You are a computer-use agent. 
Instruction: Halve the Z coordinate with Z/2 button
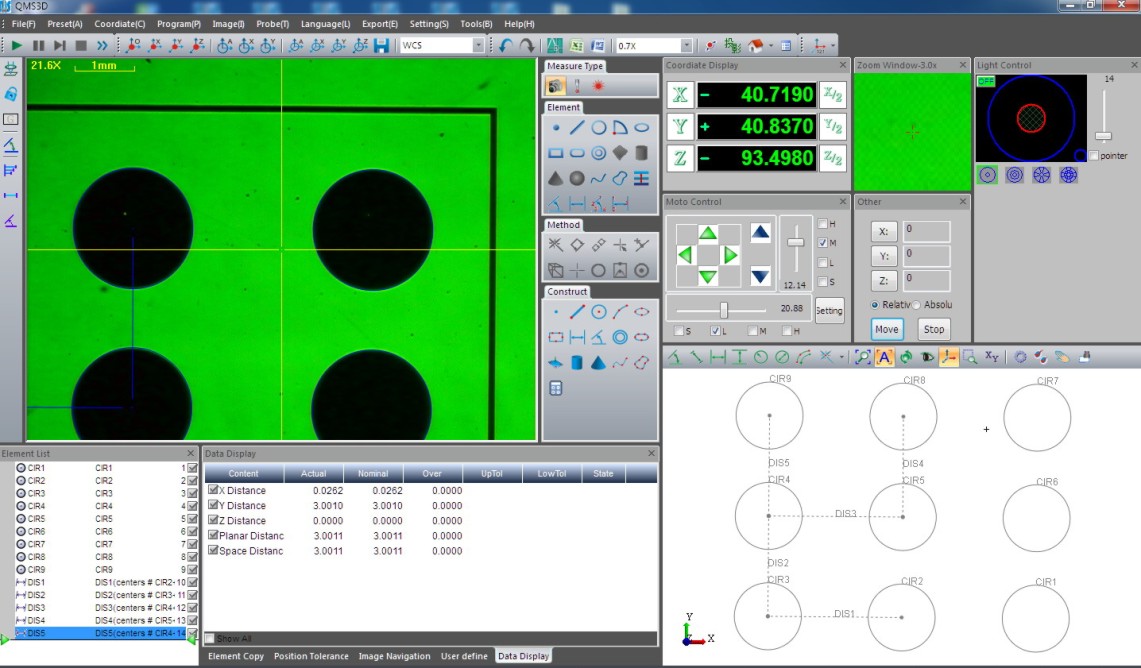pyautogui.click(x=832, y=157)
